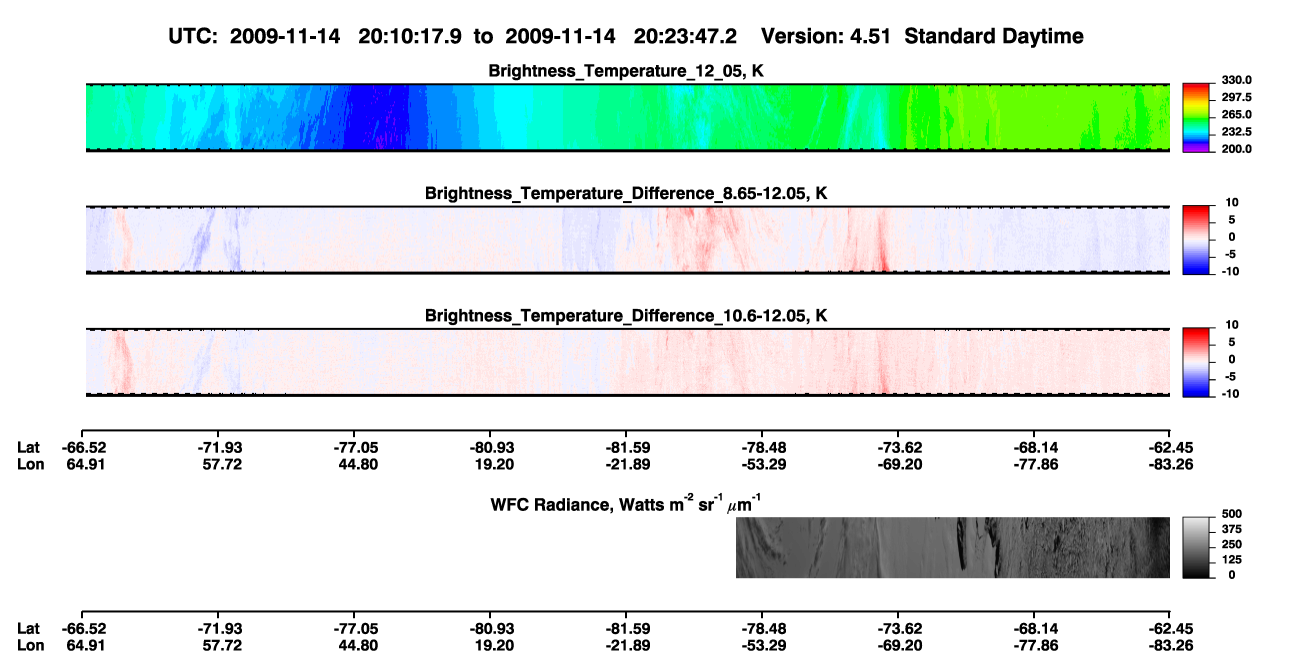The height and width of the screenshot is (667, 1300).
Task: Click the grayscale colorbar for WFC Radiance
Action: pos(1198,547)
